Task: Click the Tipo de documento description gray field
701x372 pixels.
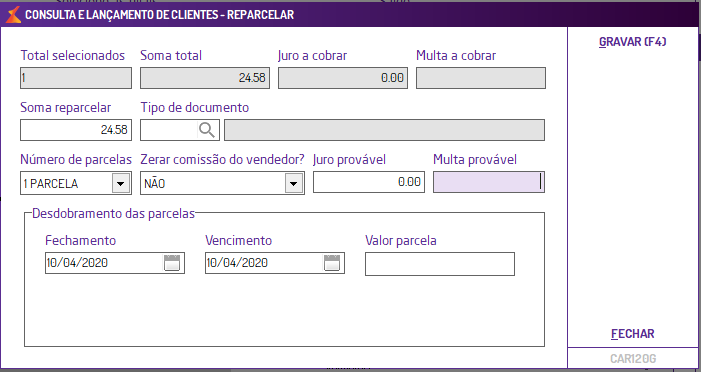Action: pos(384,130)
